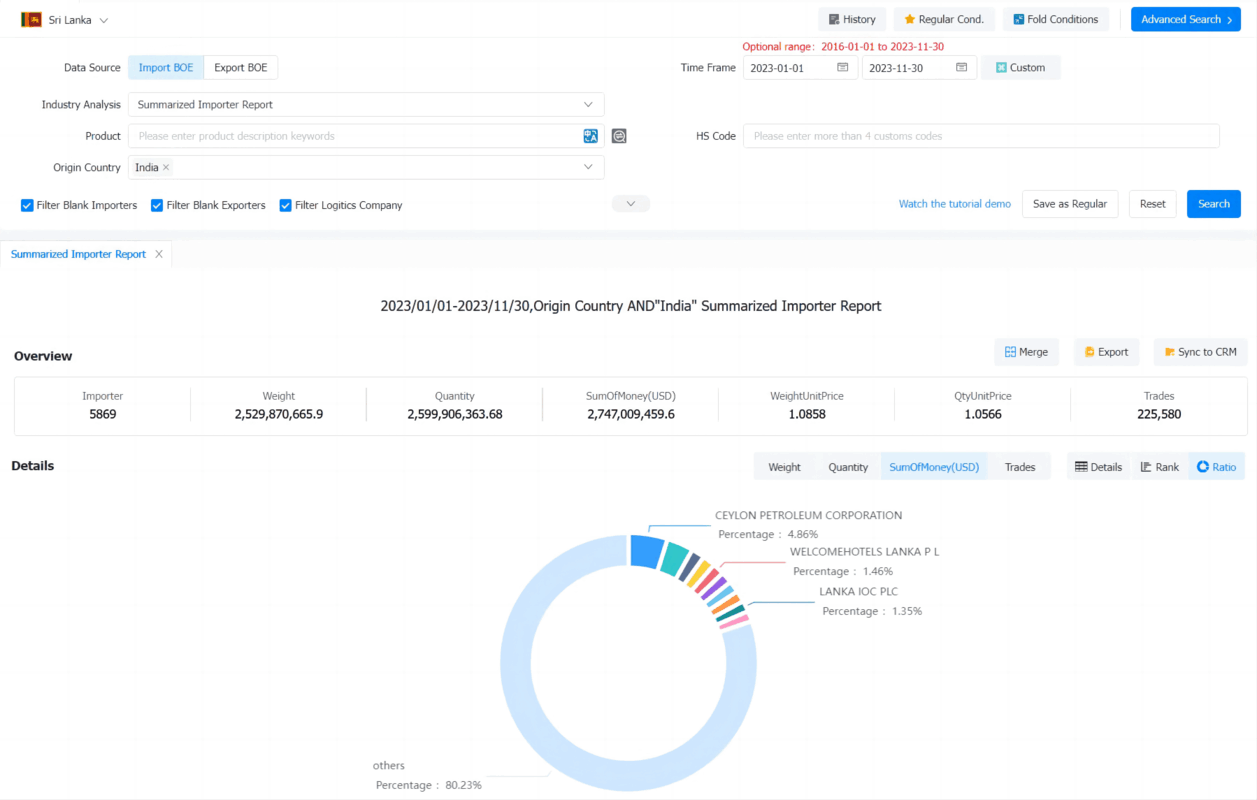Click the blue Search button

coord(1213,204)
